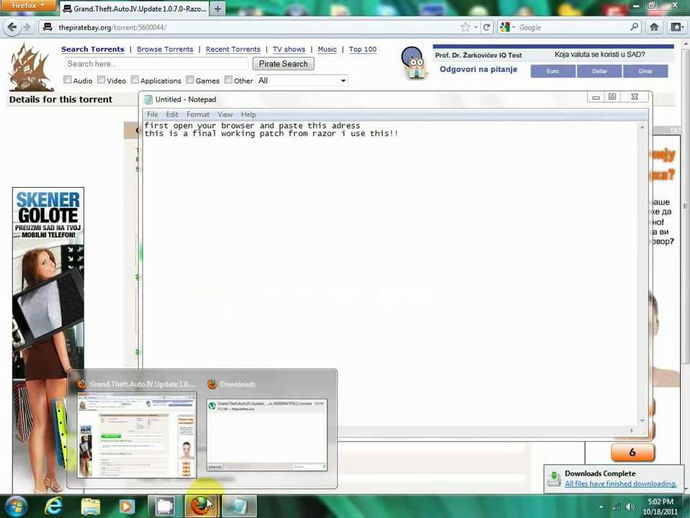Click the Firefox forward arrow button
The width and height of the screenshot is (690, 518).
tap(27, 27)
